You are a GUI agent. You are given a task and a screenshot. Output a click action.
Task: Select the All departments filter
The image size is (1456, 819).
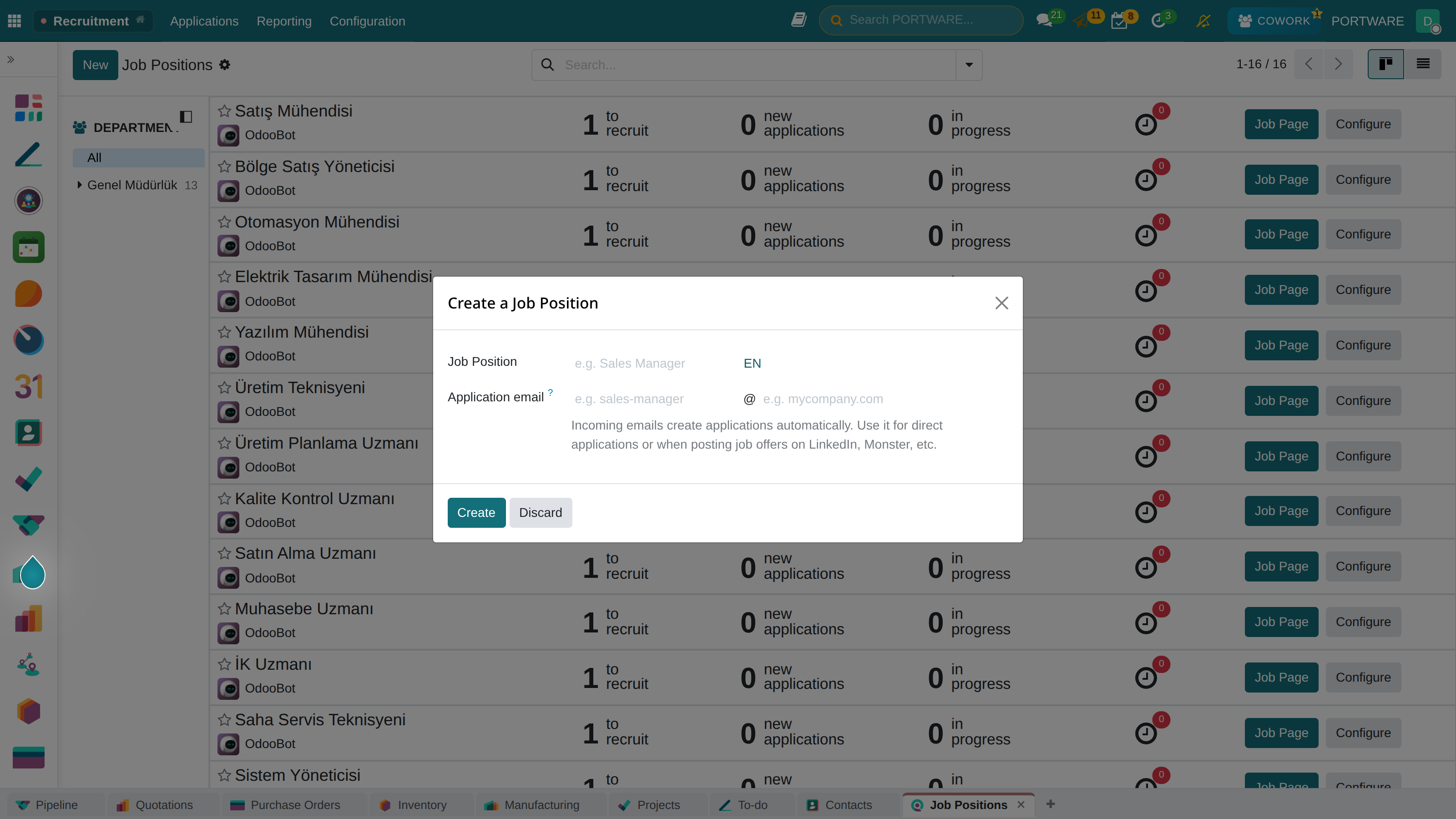pos(138,158)
